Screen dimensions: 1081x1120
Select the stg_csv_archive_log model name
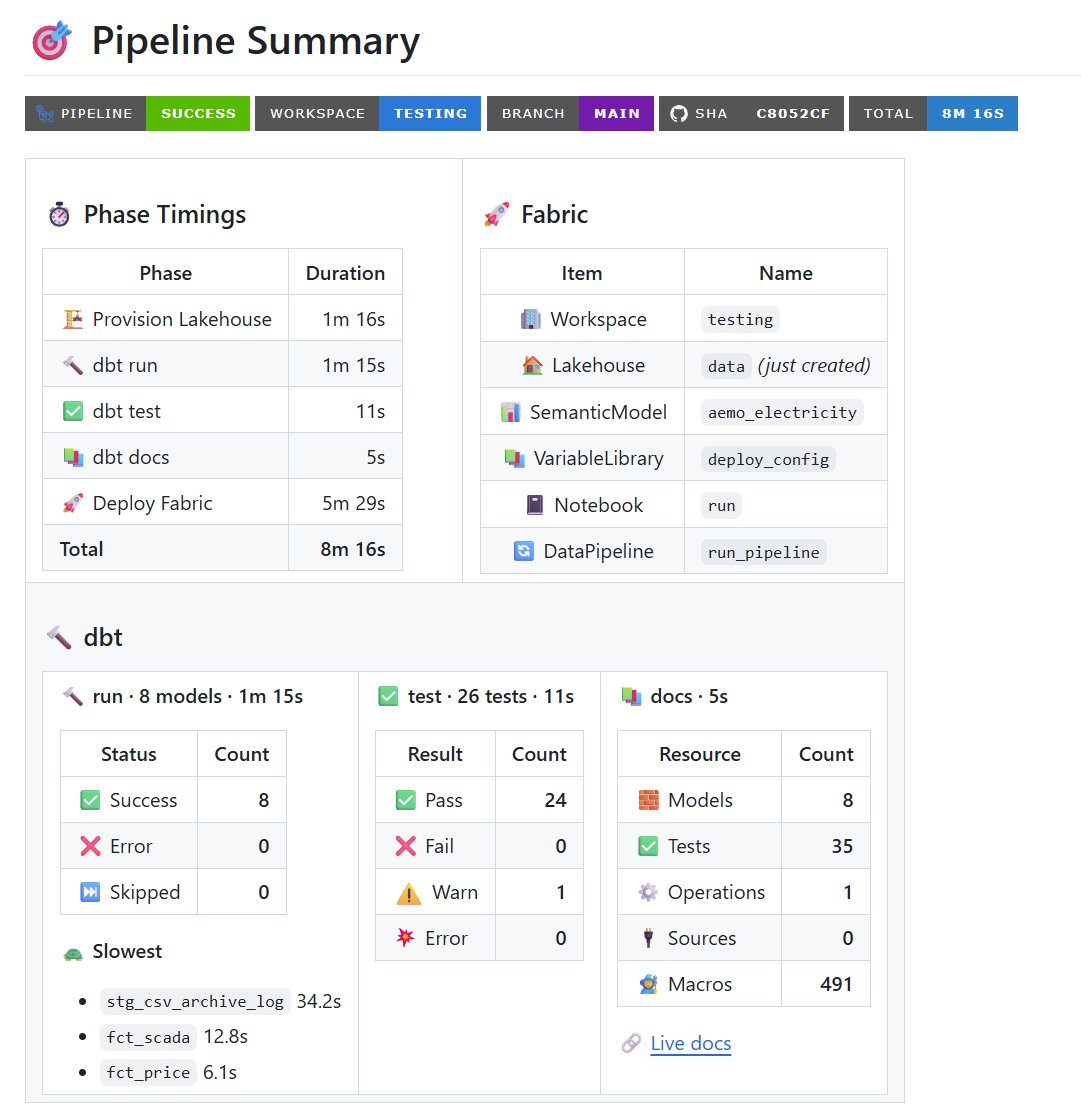click(195, 1001)
